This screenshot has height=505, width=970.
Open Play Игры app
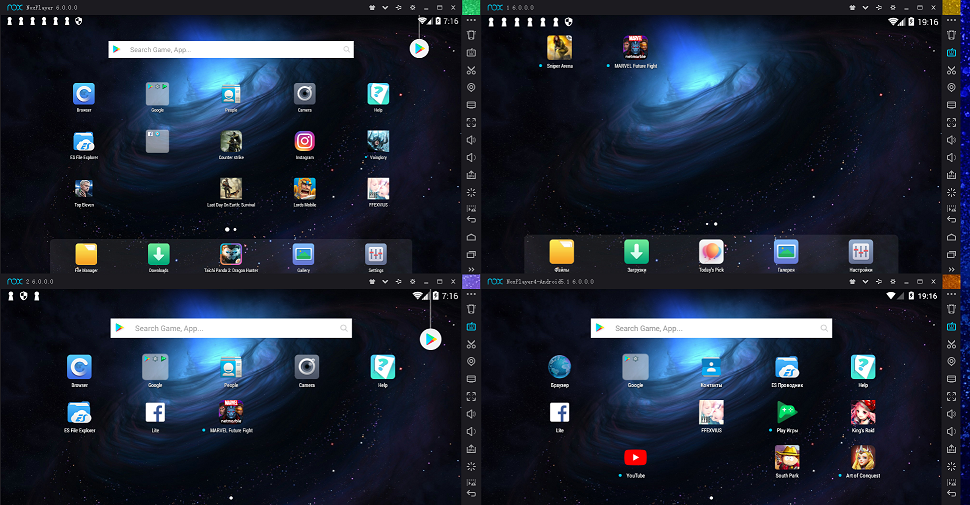787,412
